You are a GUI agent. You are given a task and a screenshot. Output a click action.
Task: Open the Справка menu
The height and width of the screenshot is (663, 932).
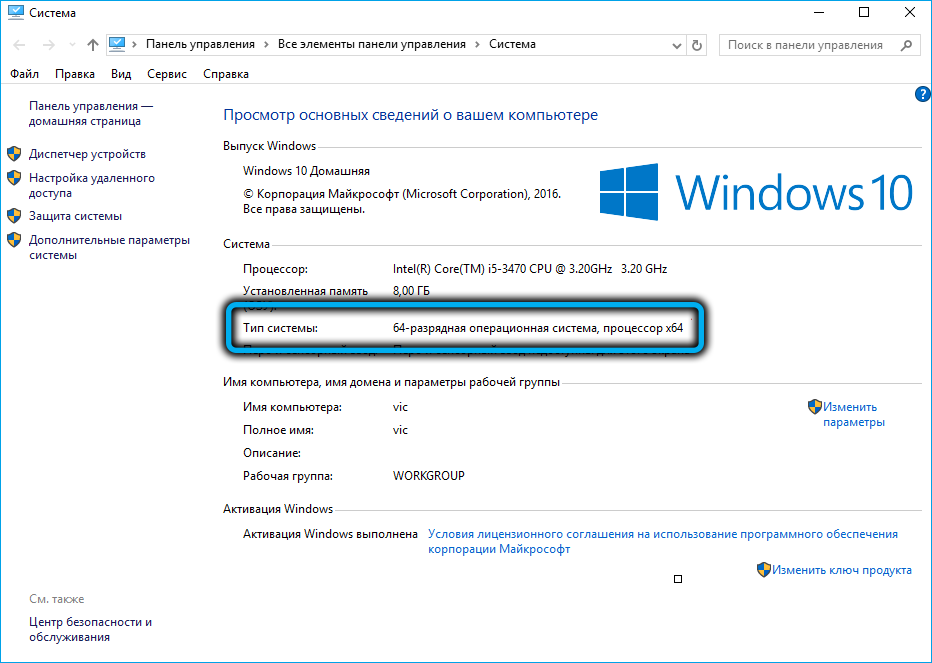pyautogui.click(x=226, y=74)
